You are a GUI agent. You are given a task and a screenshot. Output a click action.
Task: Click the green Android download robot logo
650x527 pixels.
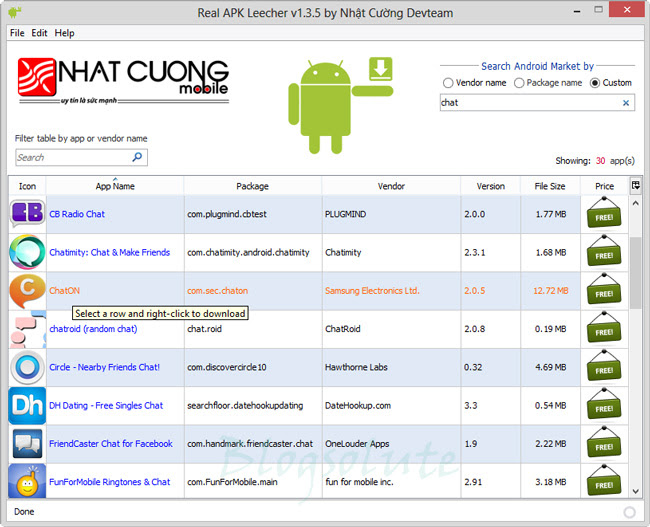[340, 105]
